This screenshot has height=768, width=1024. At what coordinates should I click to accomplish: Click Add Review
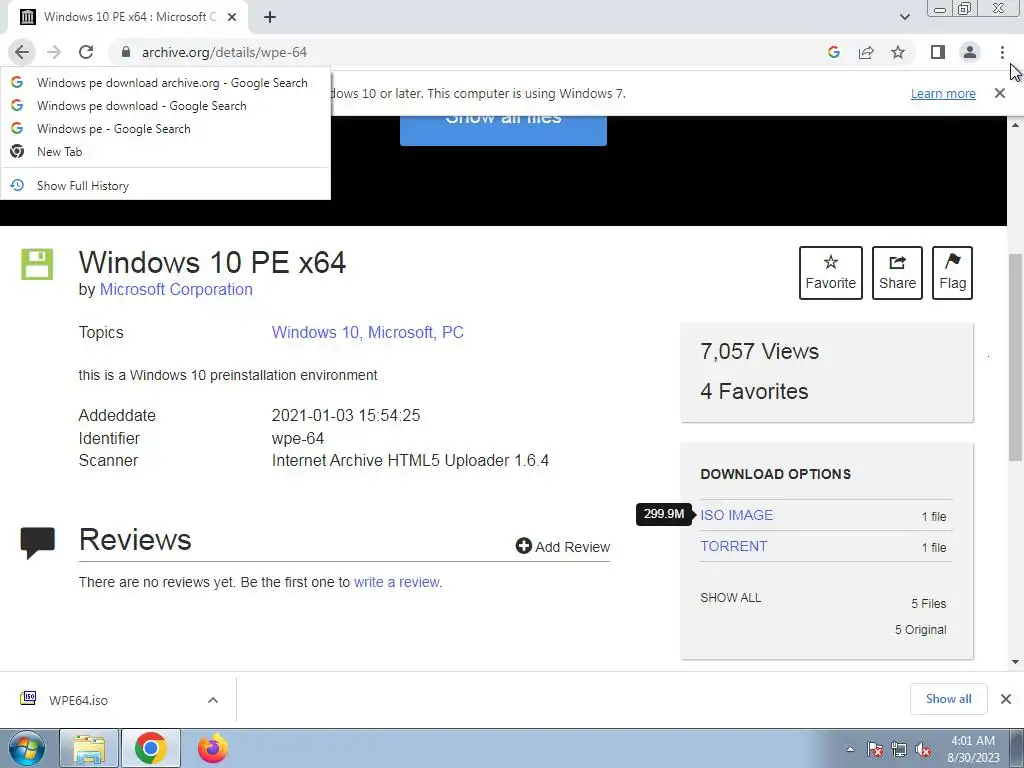tap(562, 547)
